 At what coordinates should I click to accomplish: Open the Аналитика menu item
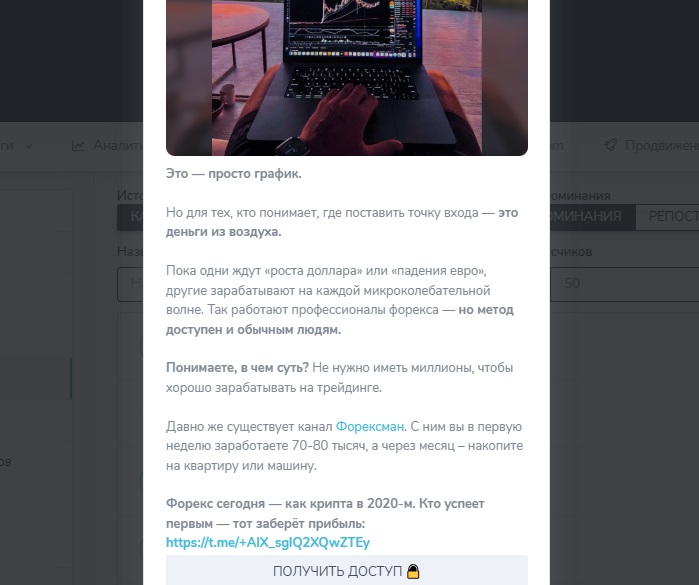107,145
